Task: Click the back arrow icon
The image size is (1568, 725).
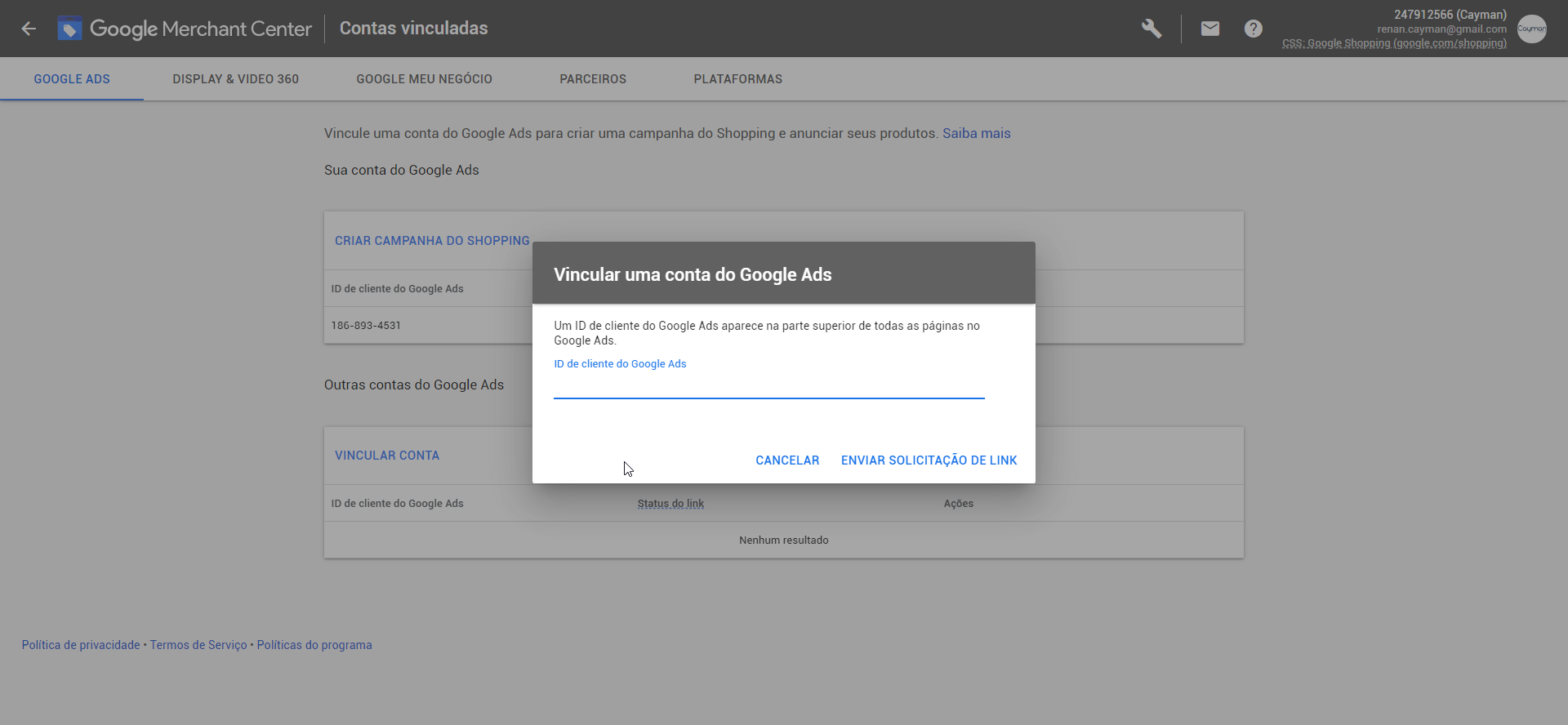Action: [x=29, y=29]
